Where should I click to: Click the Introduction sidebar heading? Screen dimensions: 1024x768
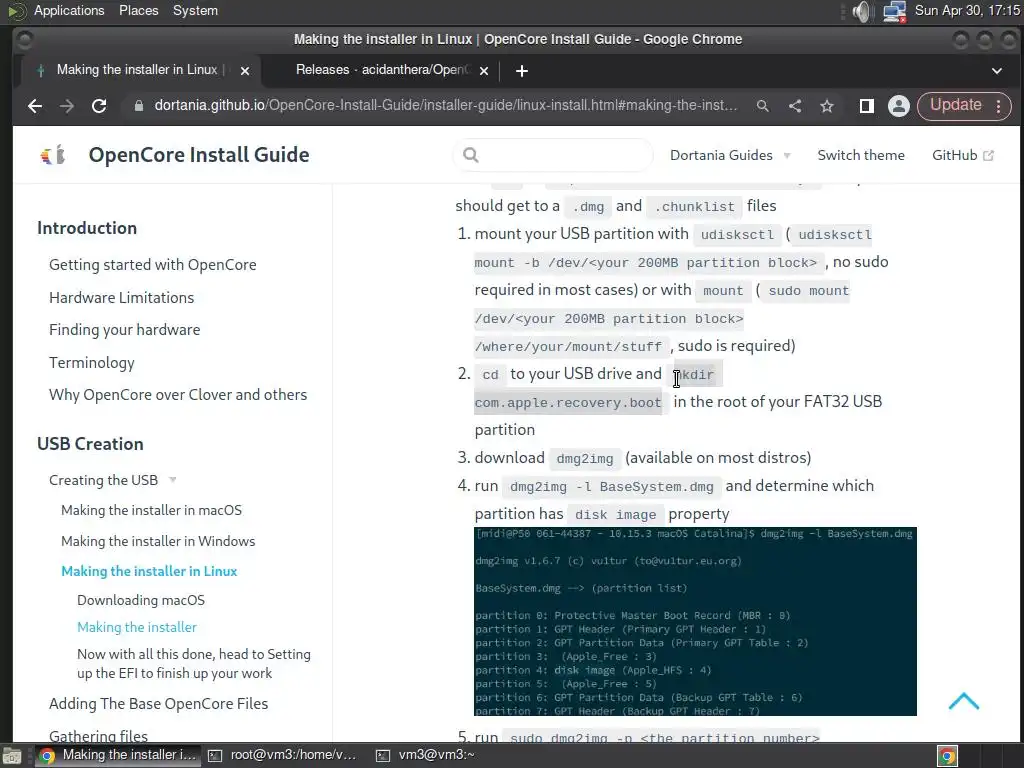point(87,228)
